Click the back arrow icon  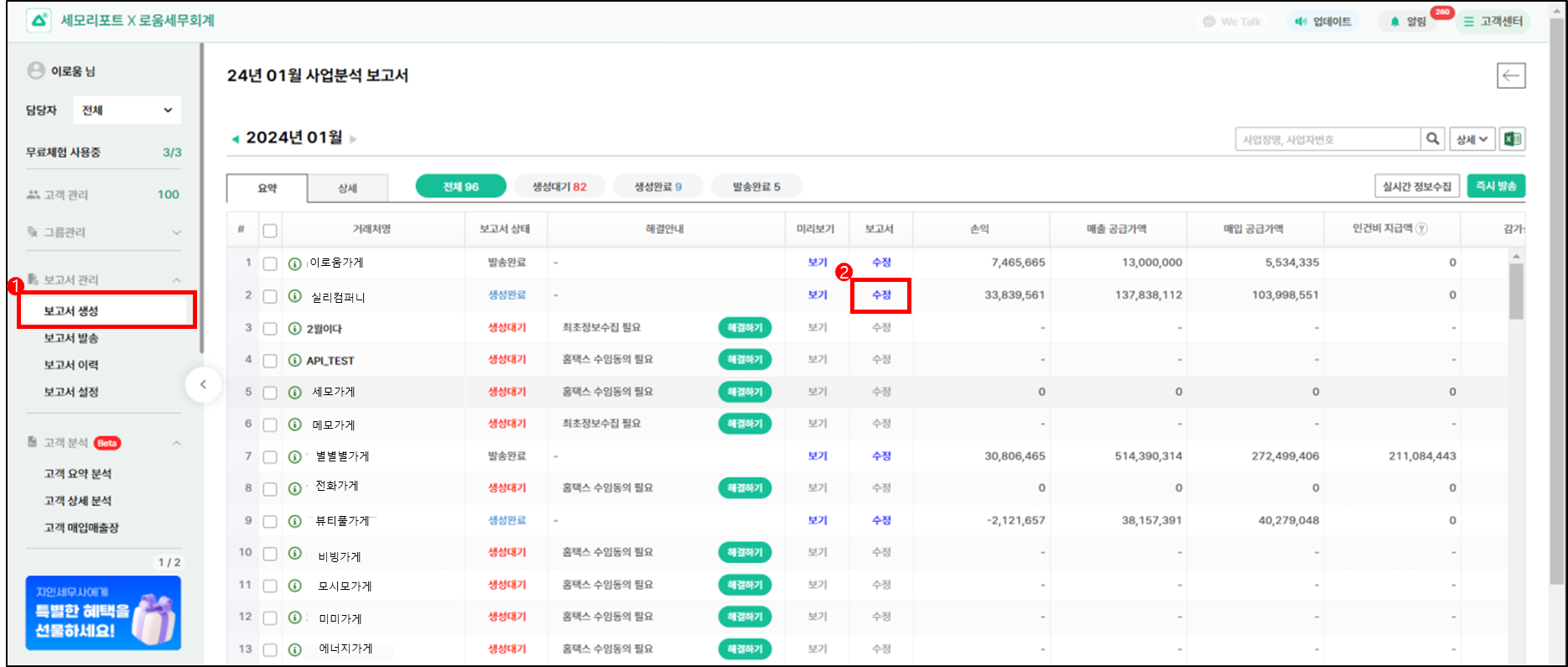point(1511,76)
